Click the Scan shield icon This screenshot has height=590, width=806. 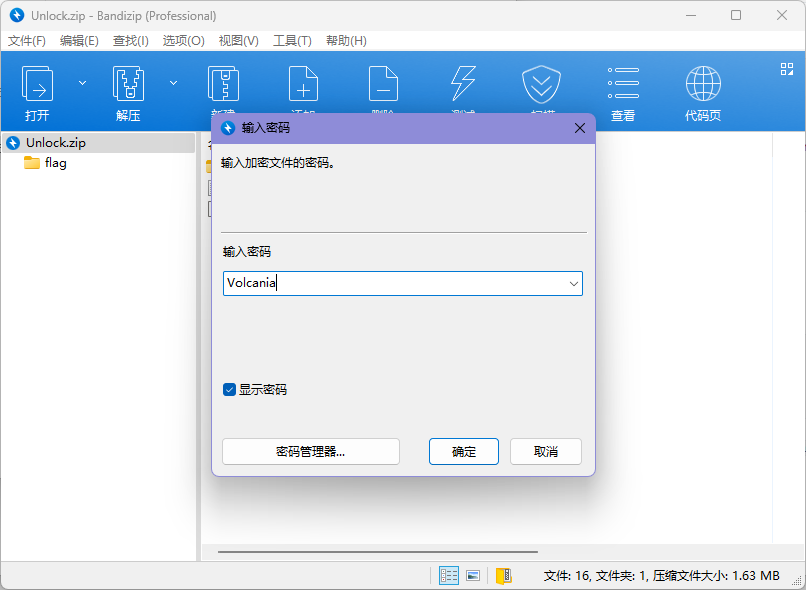click(x=542, y=84)
